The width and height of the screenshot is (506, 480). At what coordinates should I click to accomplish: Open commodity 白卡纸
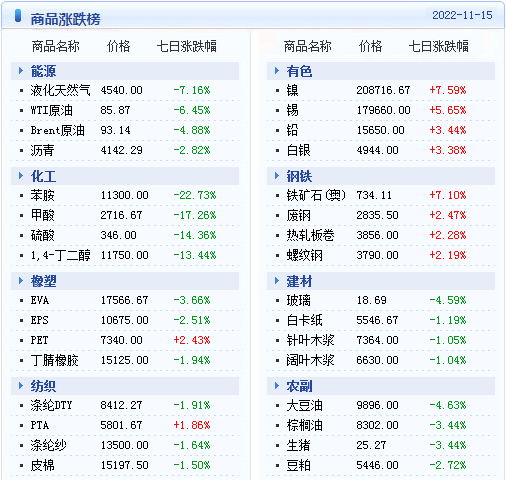click(x=304, y=320)
